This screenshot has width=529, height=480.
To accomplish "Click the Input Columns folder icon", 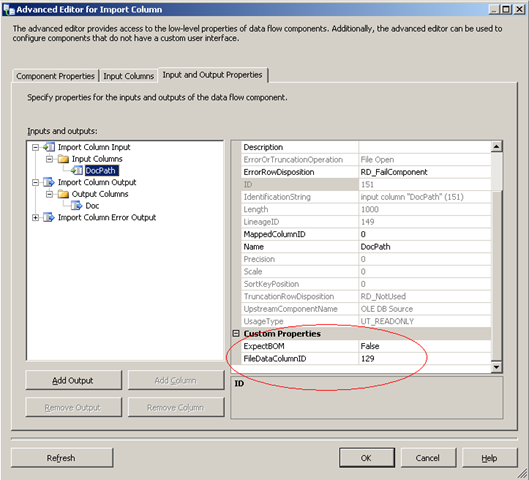I will [x=63, y=159].
